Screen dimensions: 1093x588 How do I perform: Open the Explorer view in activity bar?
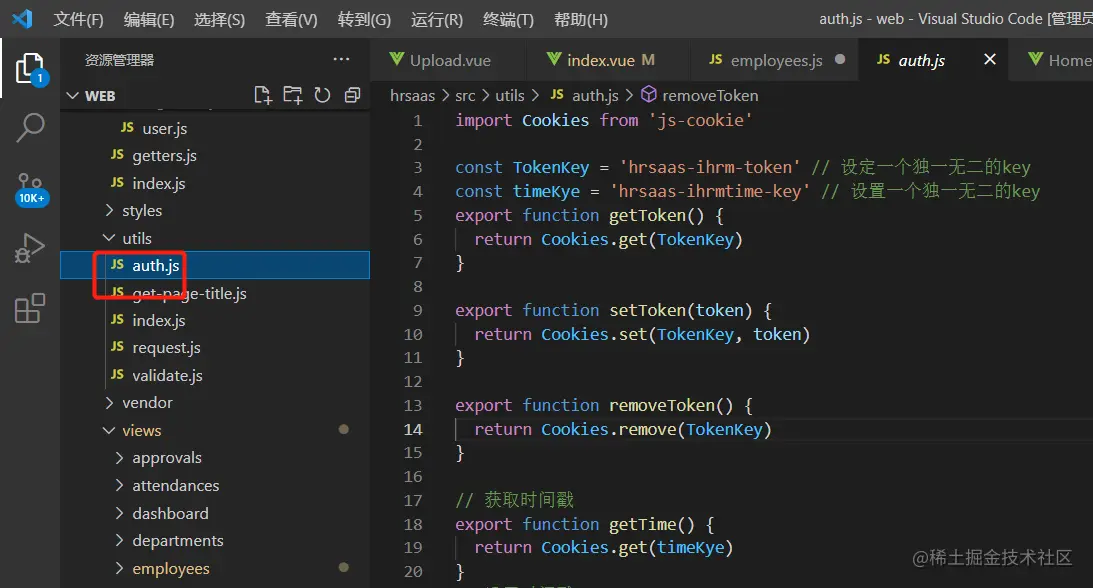(x=31, y=69)
